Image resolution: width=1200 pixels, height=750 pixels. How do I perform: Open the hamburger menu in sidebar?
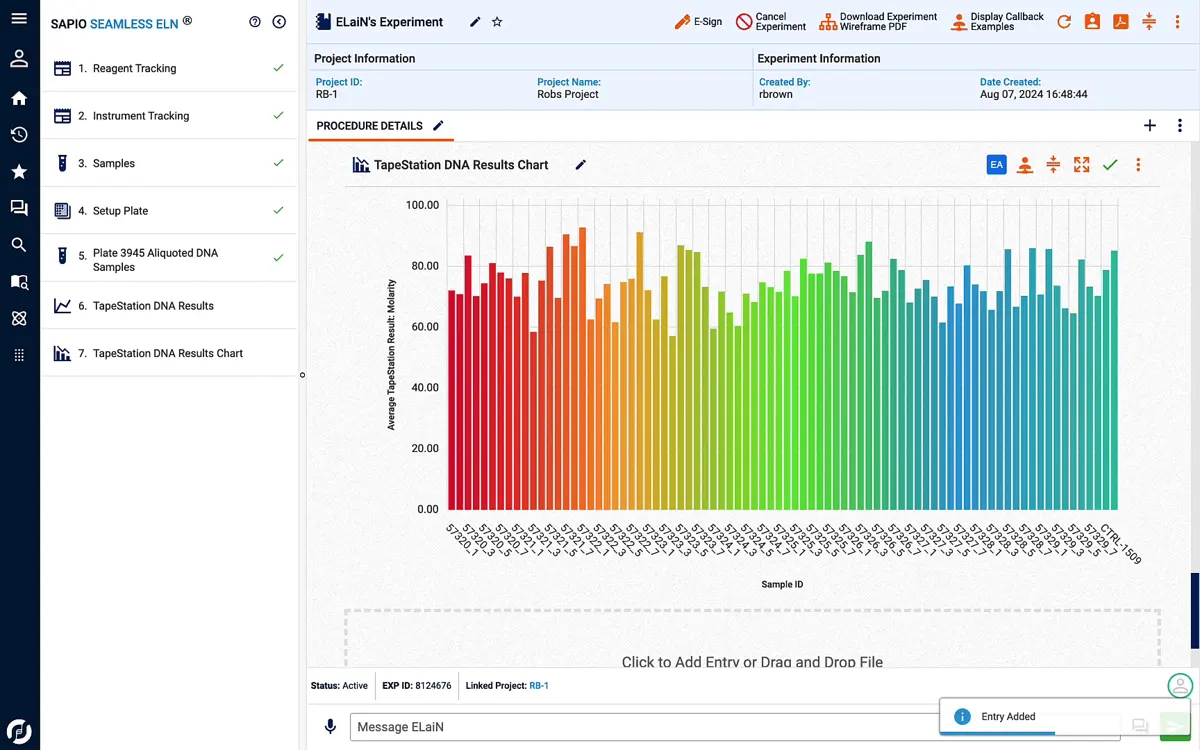pyautogui.click(x=19, y=19)
